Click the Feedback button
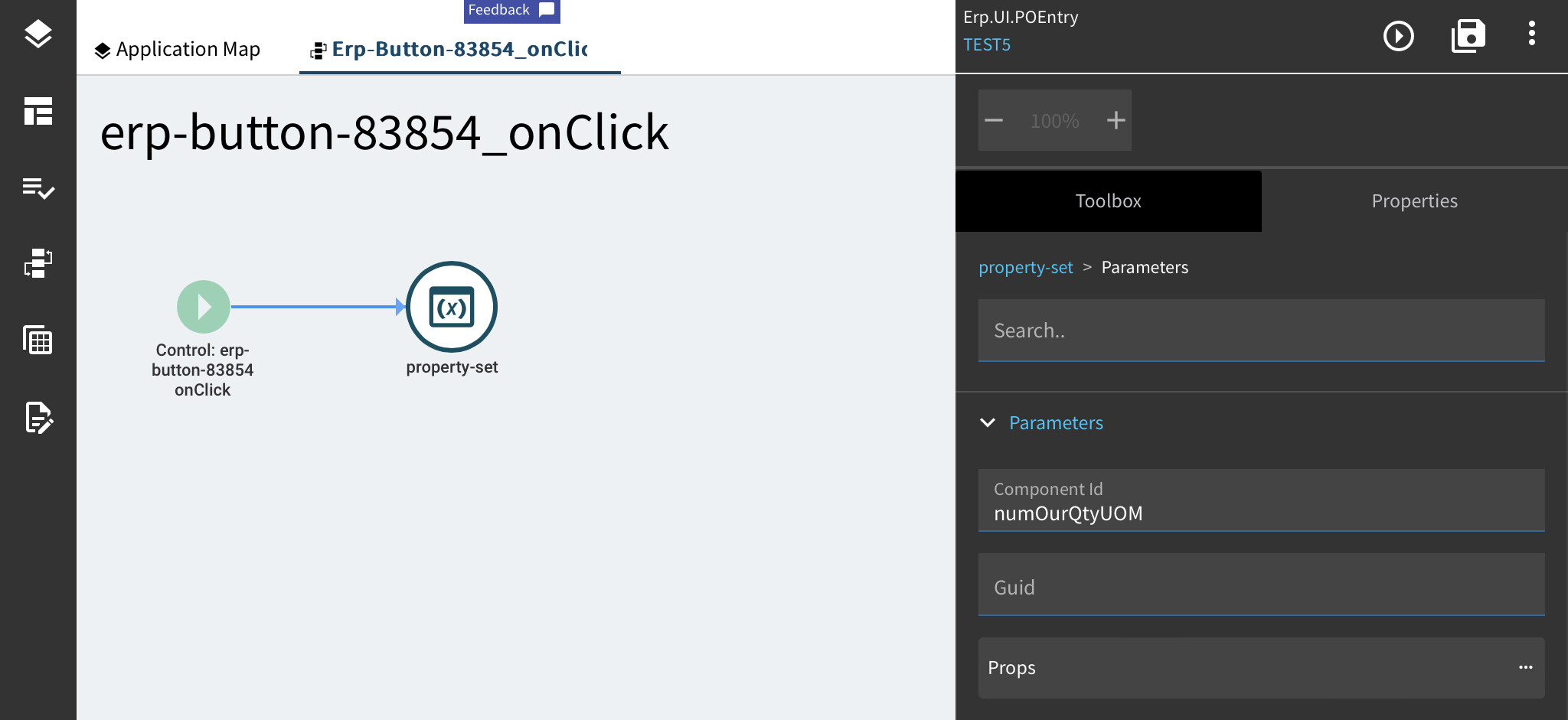Image resolution: width=1568 pixels, height=720 pixels. pos(511,11)
